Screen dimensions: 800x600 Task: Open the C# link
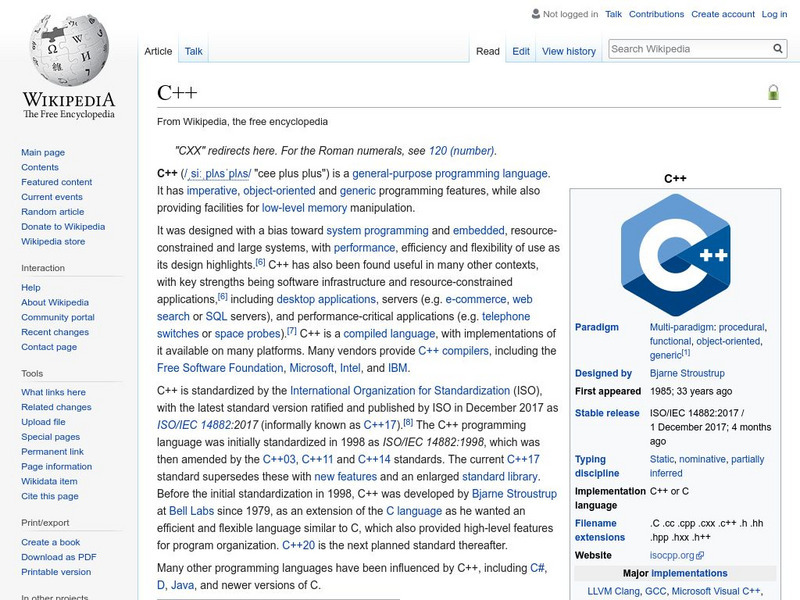pos(538,568)
